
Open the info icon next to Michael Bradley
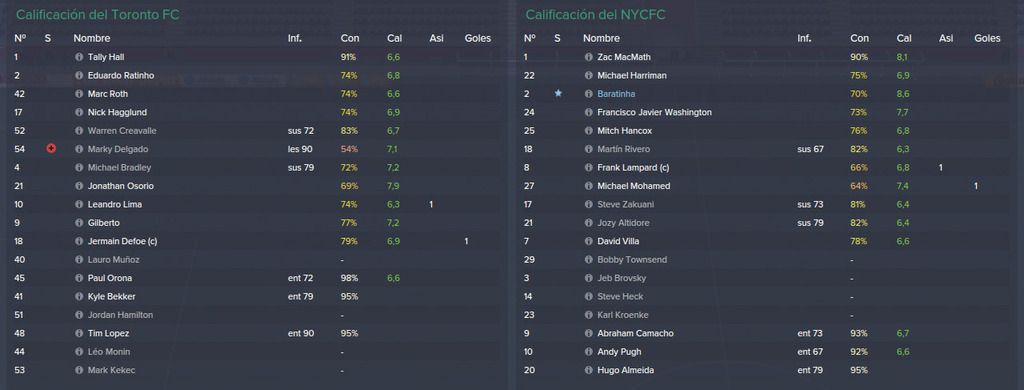click(x=79, y=167)
